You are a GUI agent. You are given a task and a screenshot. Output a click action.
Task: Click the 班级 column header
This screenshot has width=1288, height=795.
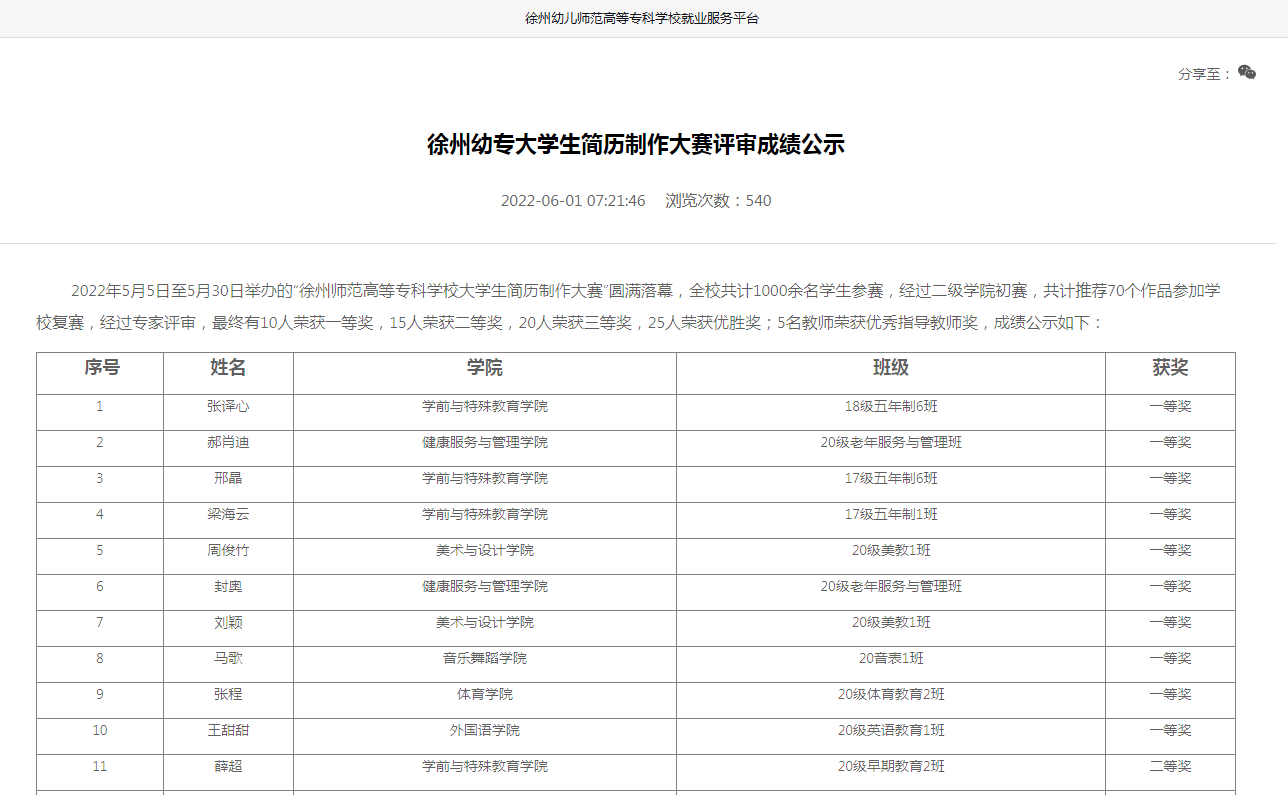[x=891, y=368]
